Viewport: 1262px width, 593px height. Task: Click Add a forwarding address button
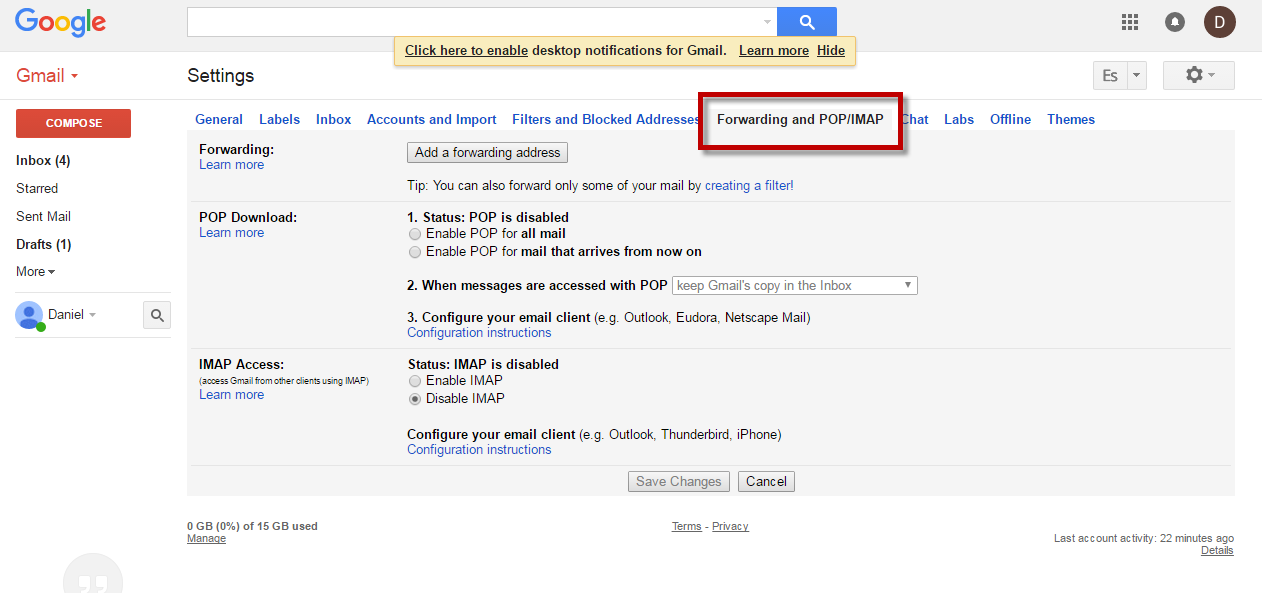[488, 153]
